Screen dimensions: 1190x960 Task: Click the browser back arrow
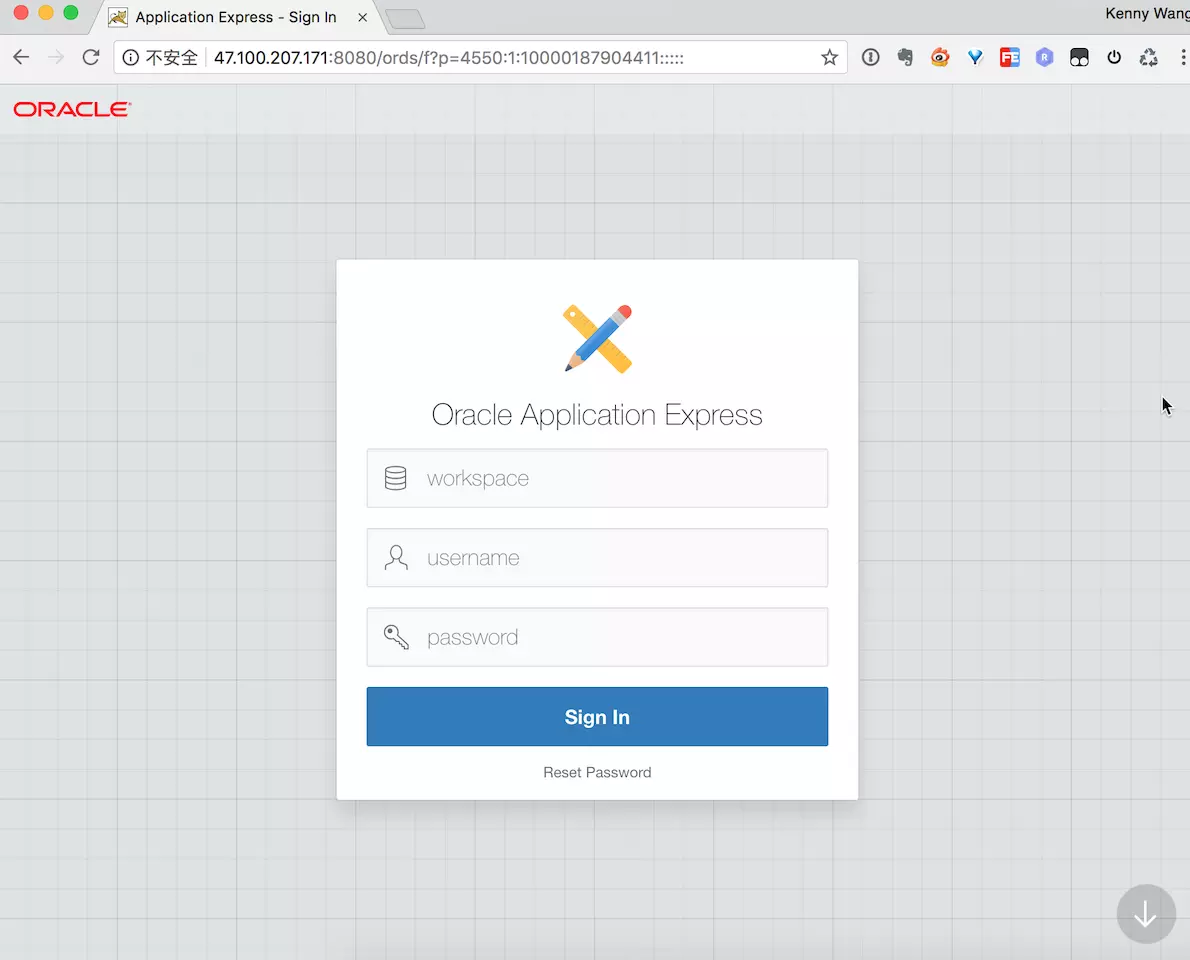coord(21,57)
